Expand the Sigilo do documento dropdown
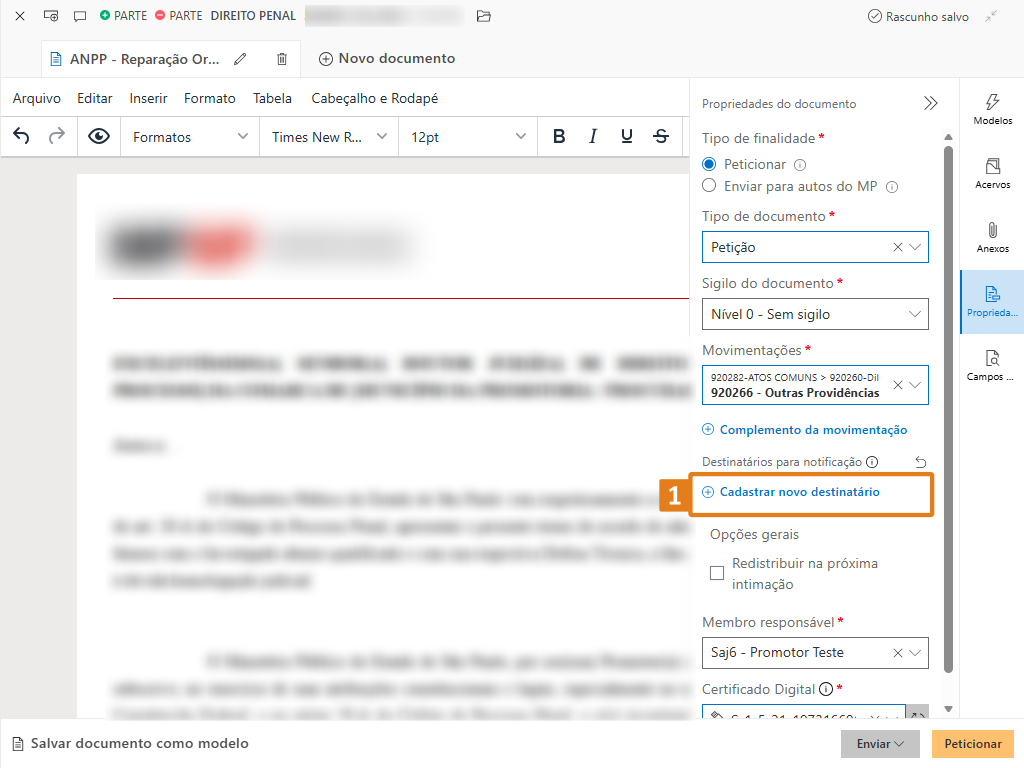 (814, 314)
